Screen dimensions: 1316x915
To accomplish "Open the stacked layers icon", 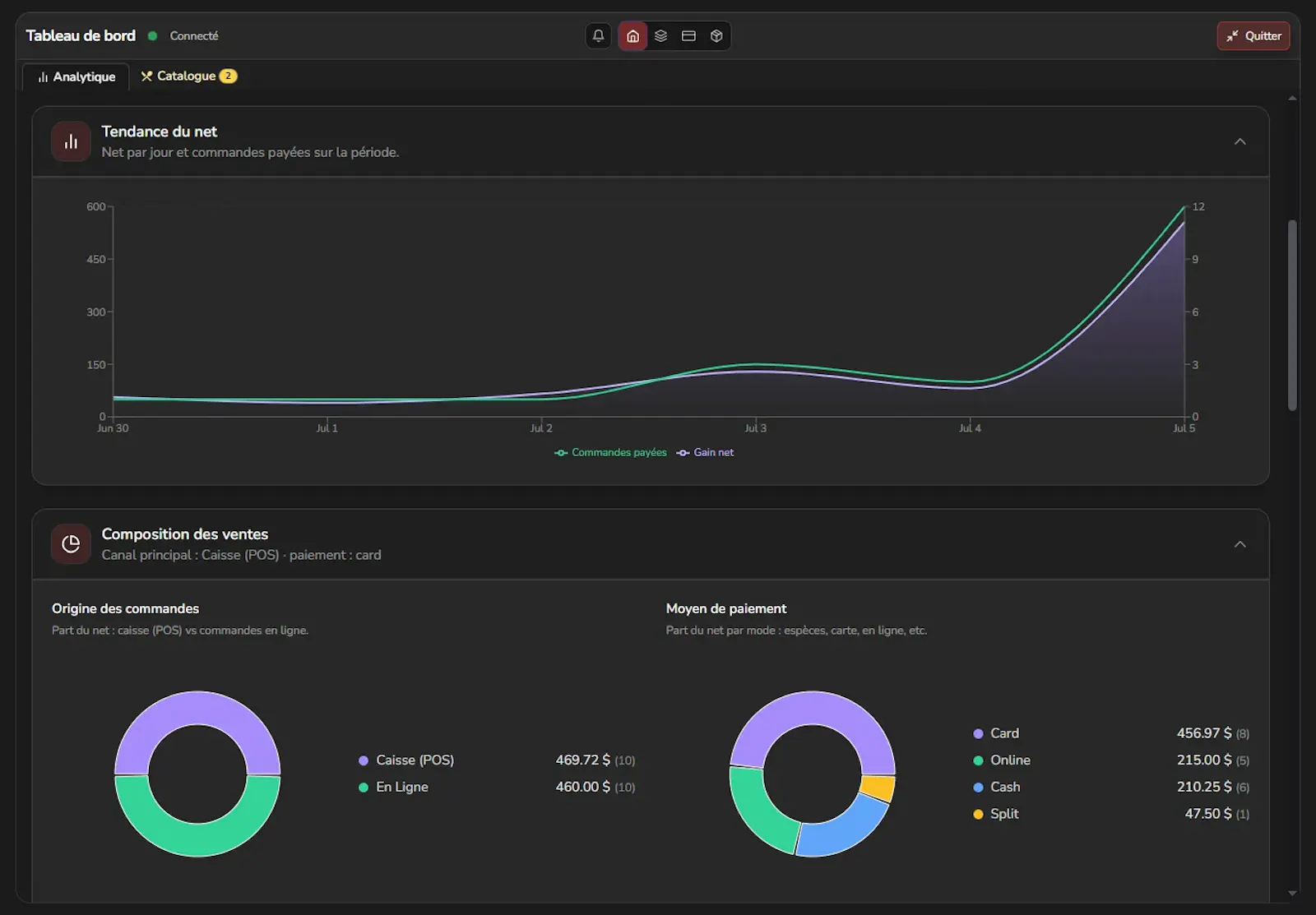I will pyautogui.click(x=660, y=36).
